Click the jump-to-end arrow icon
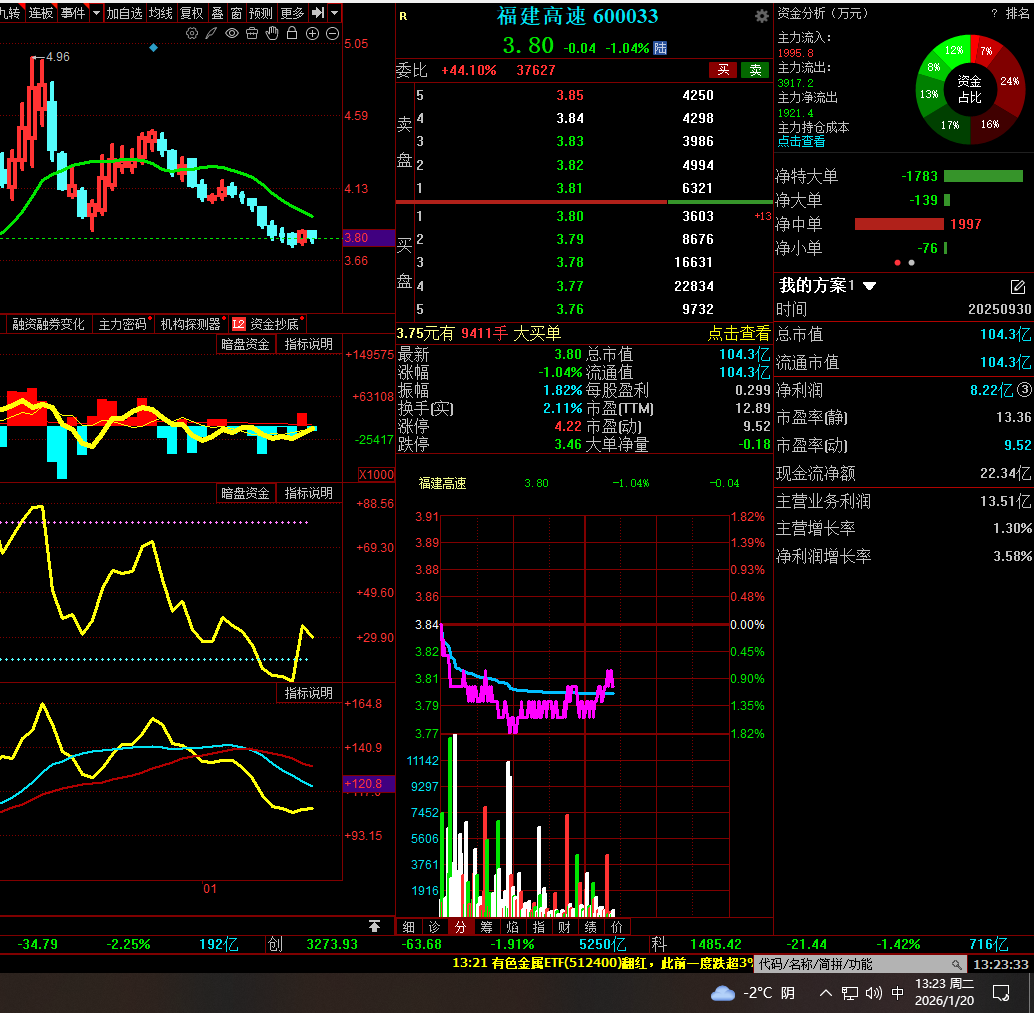The image size is (1034, 1013). point(318,13)
